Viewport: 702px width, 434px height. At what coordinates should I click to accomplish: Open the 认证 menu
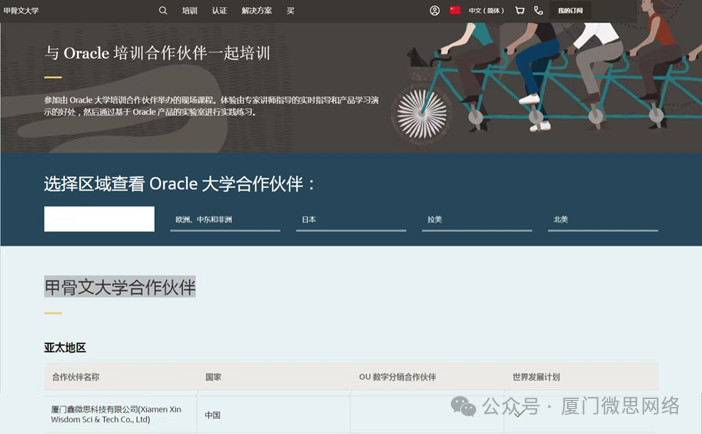[x=219, y=10]
